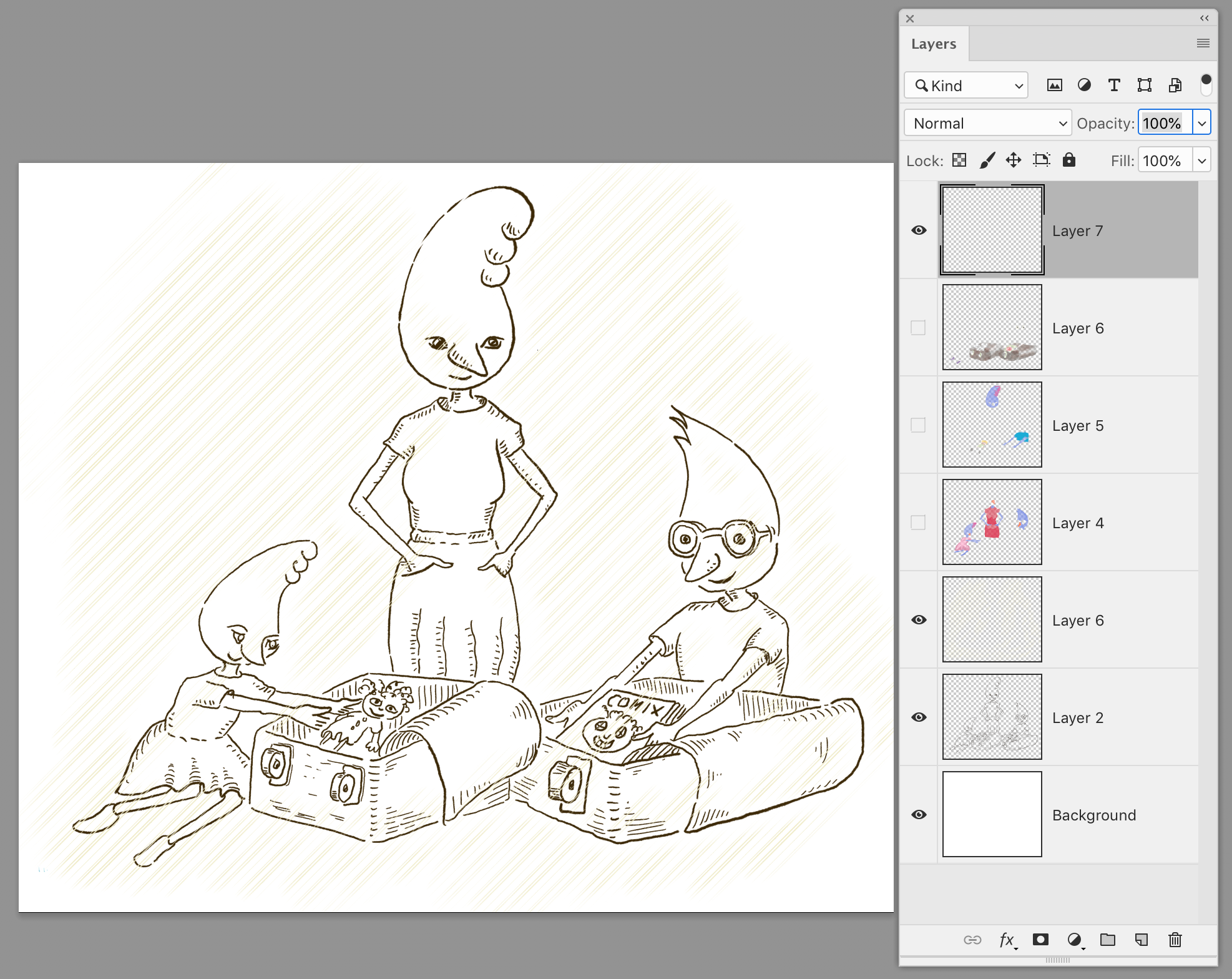This screenshot has height=979, width=1232.
Task: Add a layer mask
Action: 1040,940
